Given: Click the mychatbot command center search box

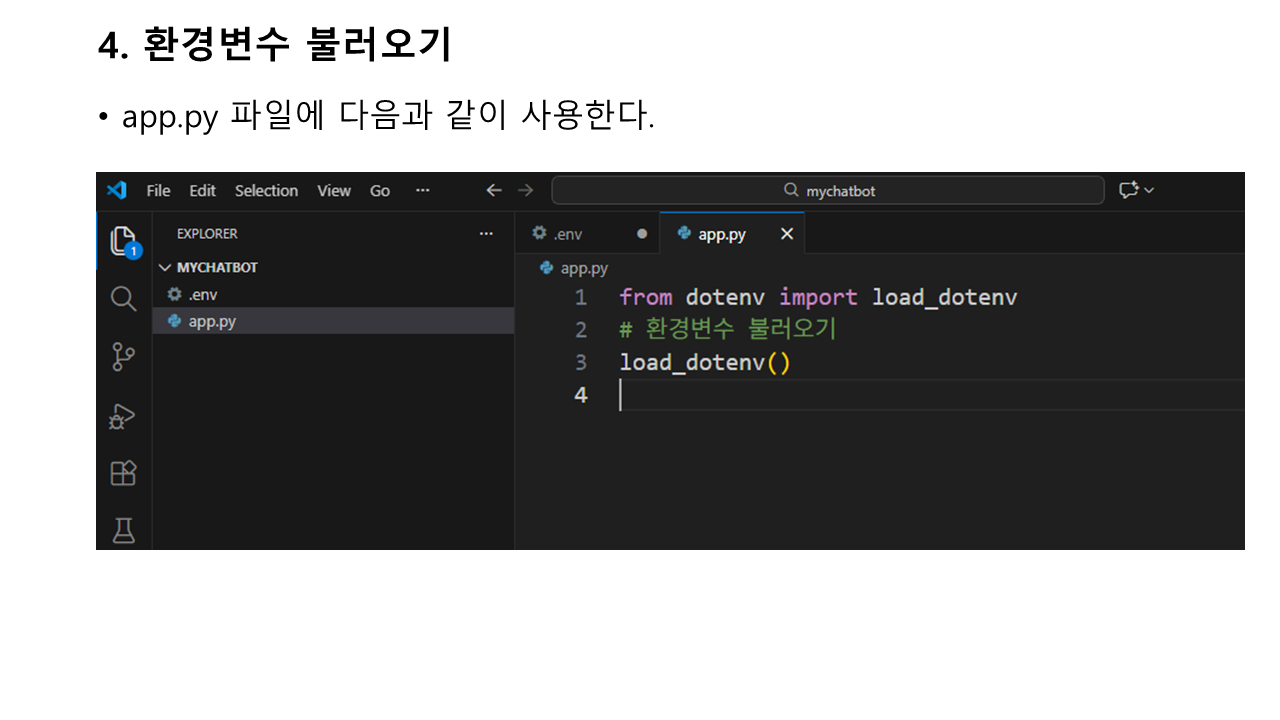Looking at the screenshot, I should [x=828, y=190].
